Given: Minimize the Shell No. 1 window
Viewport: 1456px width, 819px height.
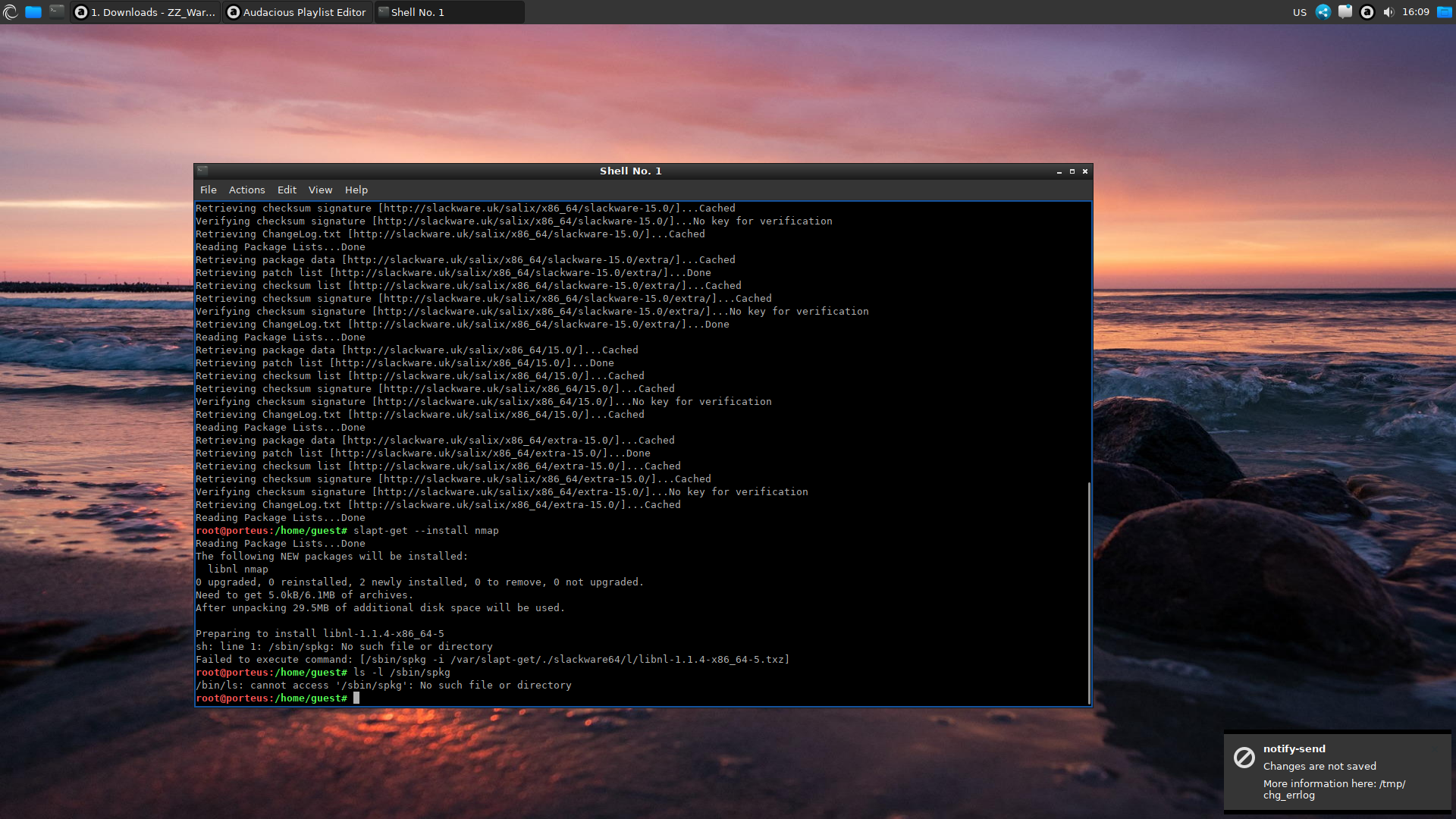Looking at the screenshot, I should (x=1059, y=171).
